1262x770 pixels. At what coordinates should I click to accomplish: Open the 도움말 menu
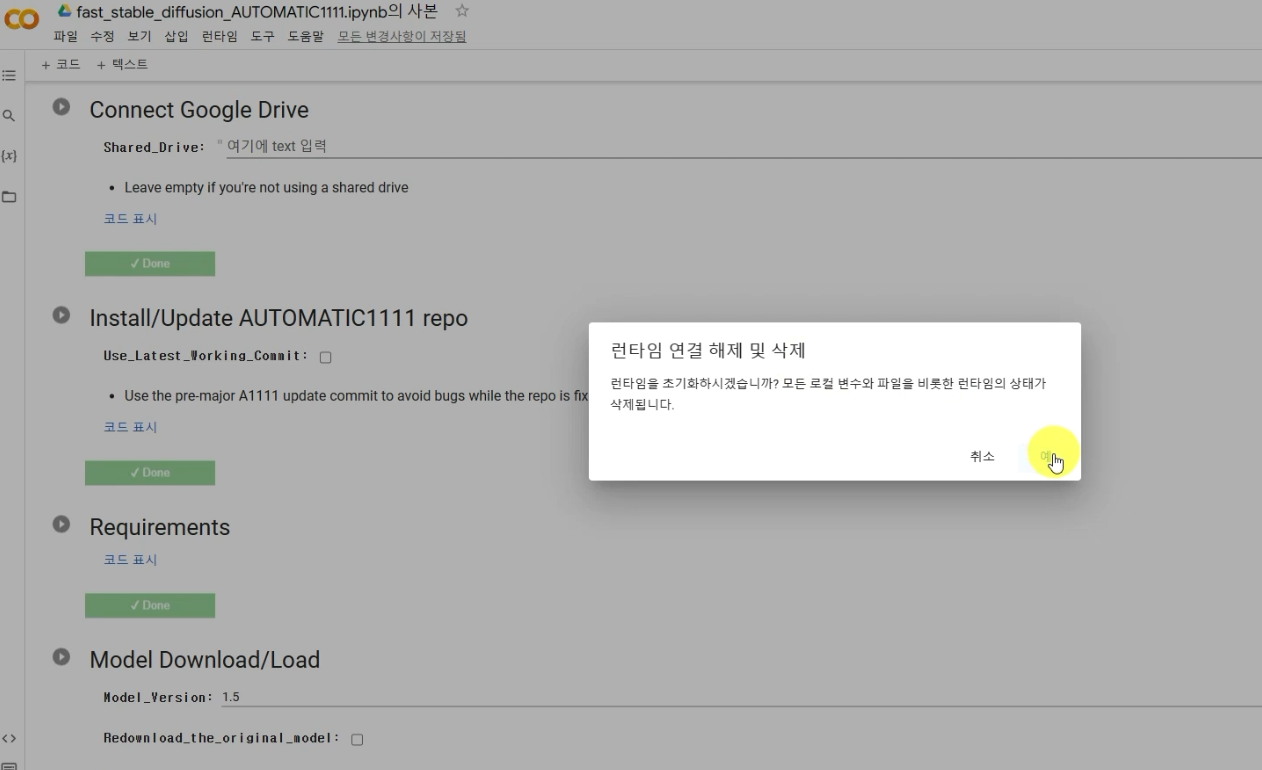pos(305,36)
